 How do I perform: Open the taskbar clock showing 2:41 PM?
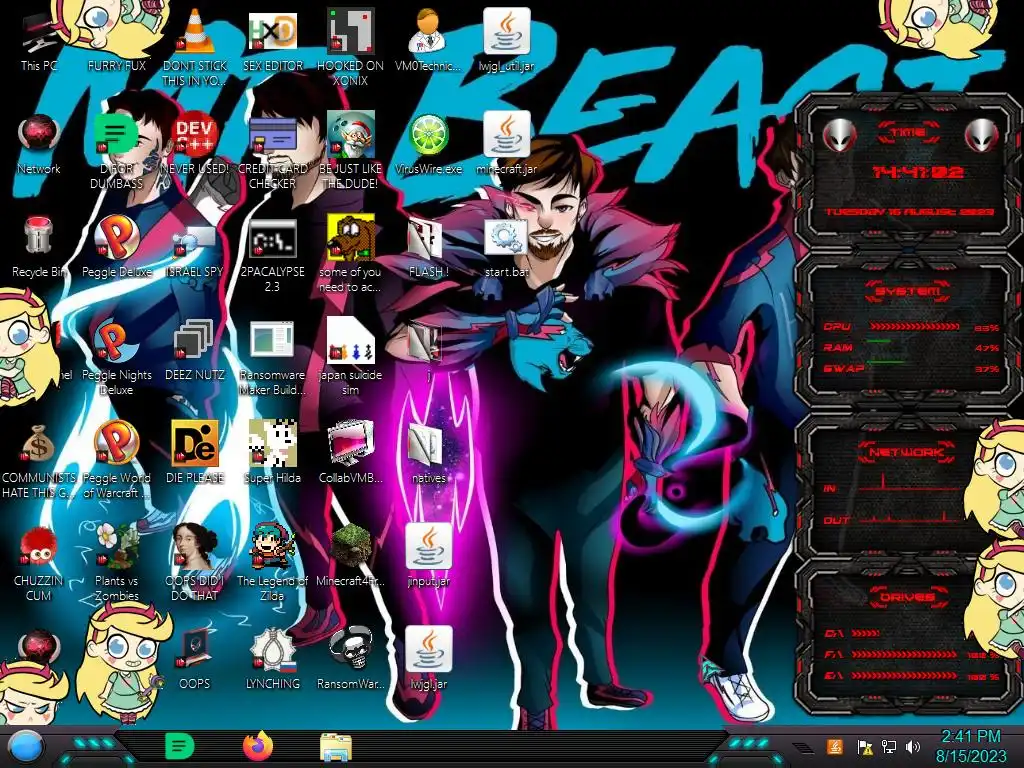970,746
